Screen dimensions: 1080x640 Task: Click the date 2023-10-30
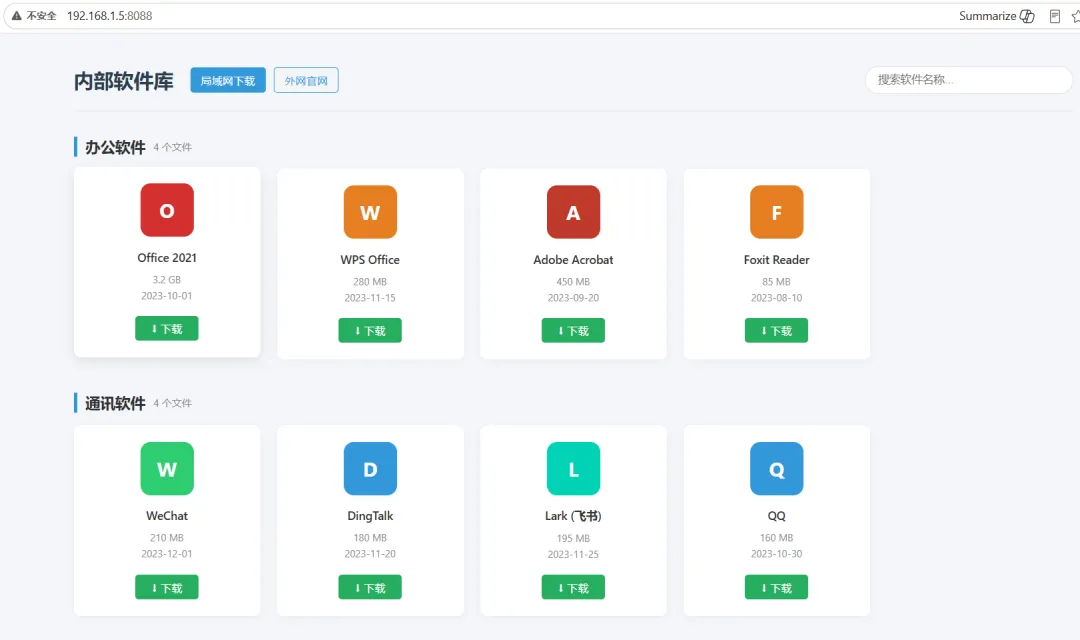[x=776, y=554]
